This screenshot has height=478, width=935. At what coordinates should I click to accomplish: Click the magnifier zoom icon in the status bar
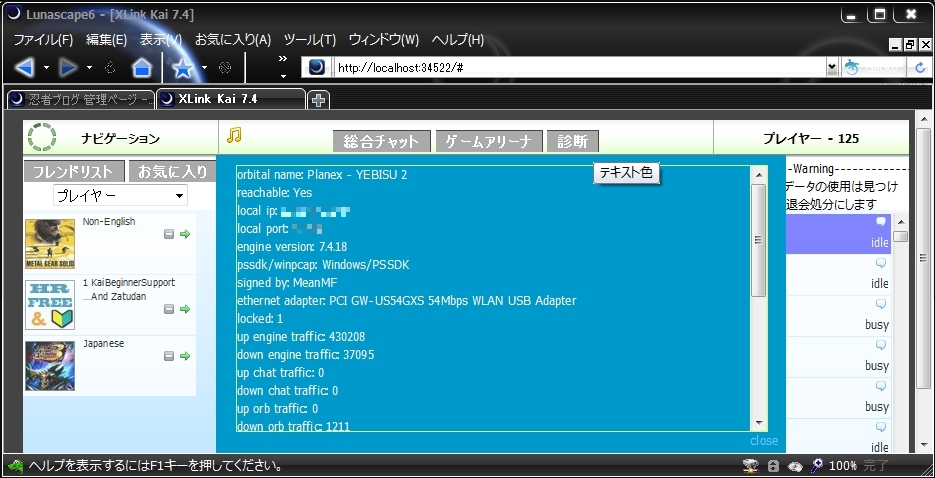coord(818,465)
